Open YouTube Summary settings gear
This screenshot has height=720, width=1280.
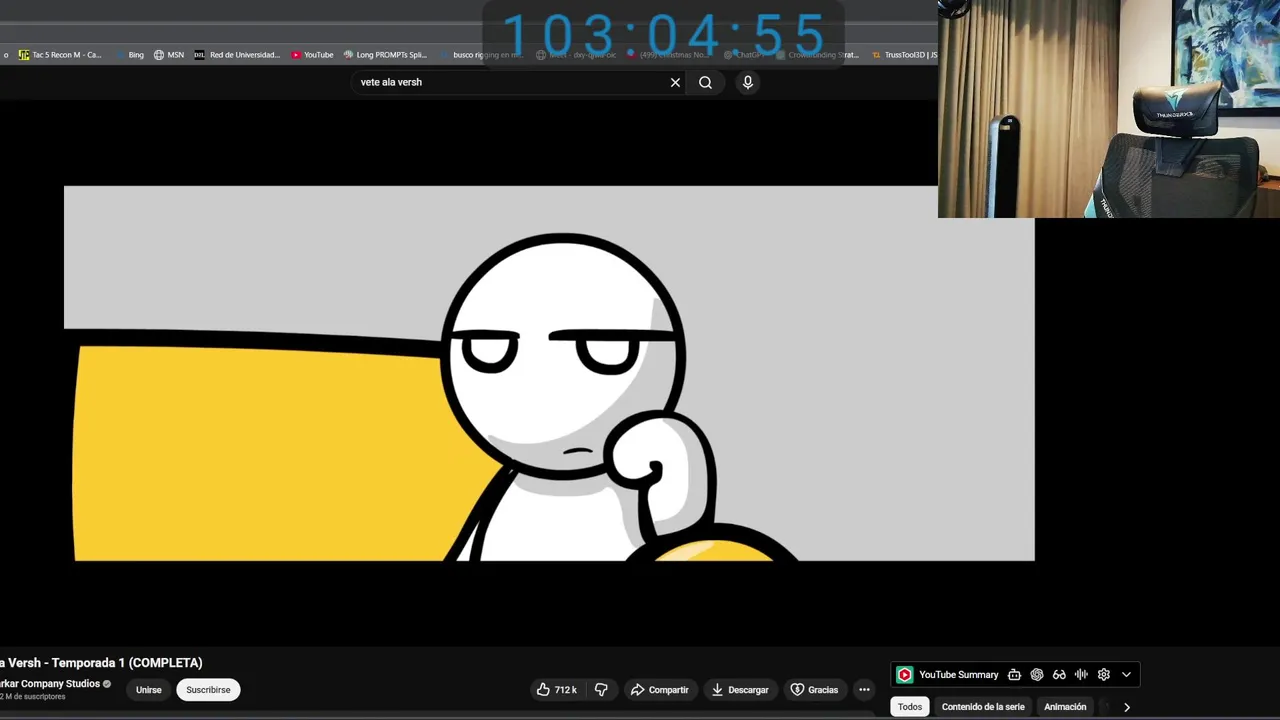pos(1104,675)
